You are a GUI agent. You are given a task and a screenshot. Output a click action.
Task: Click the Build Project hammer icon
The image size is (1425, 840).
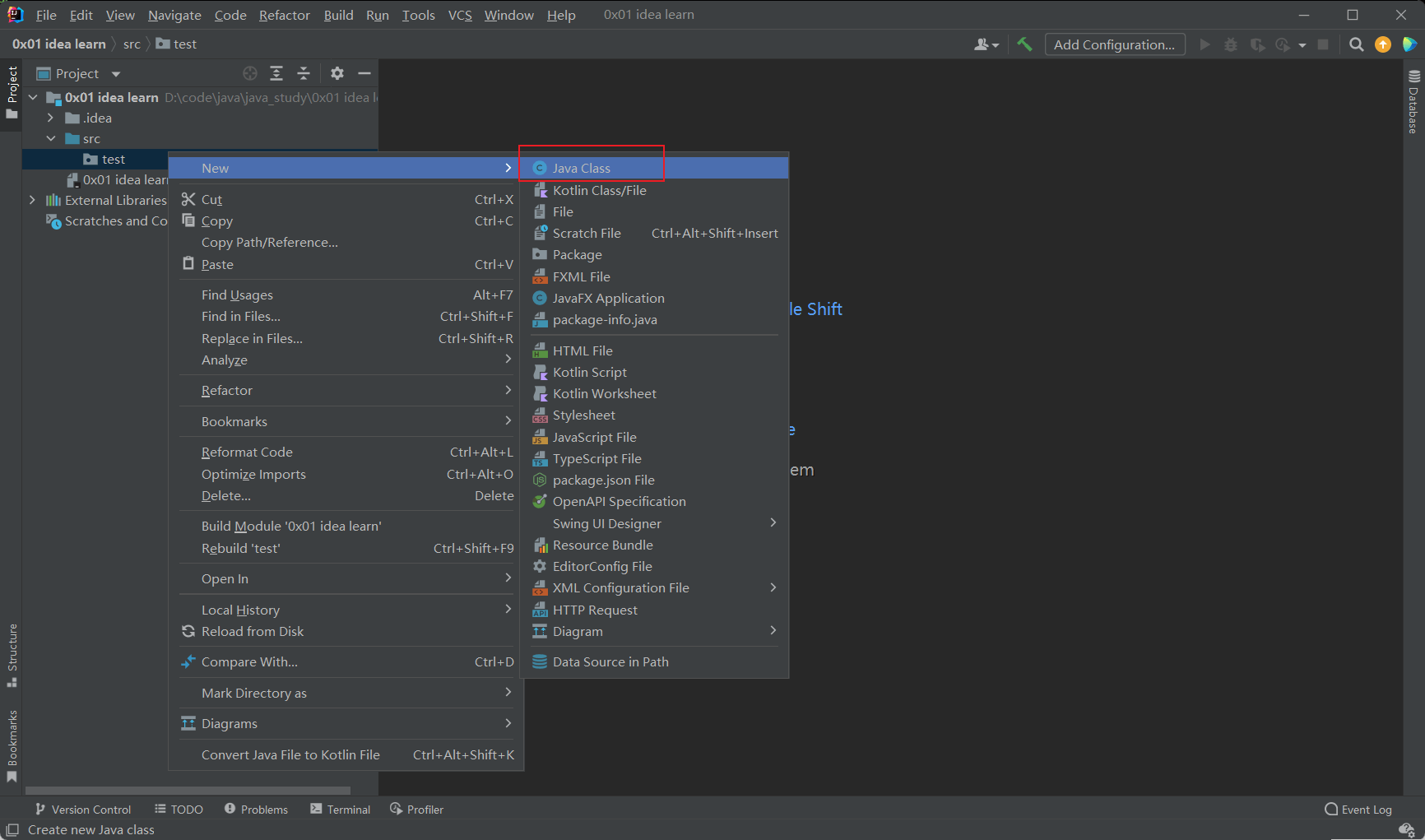(1024, 44)
